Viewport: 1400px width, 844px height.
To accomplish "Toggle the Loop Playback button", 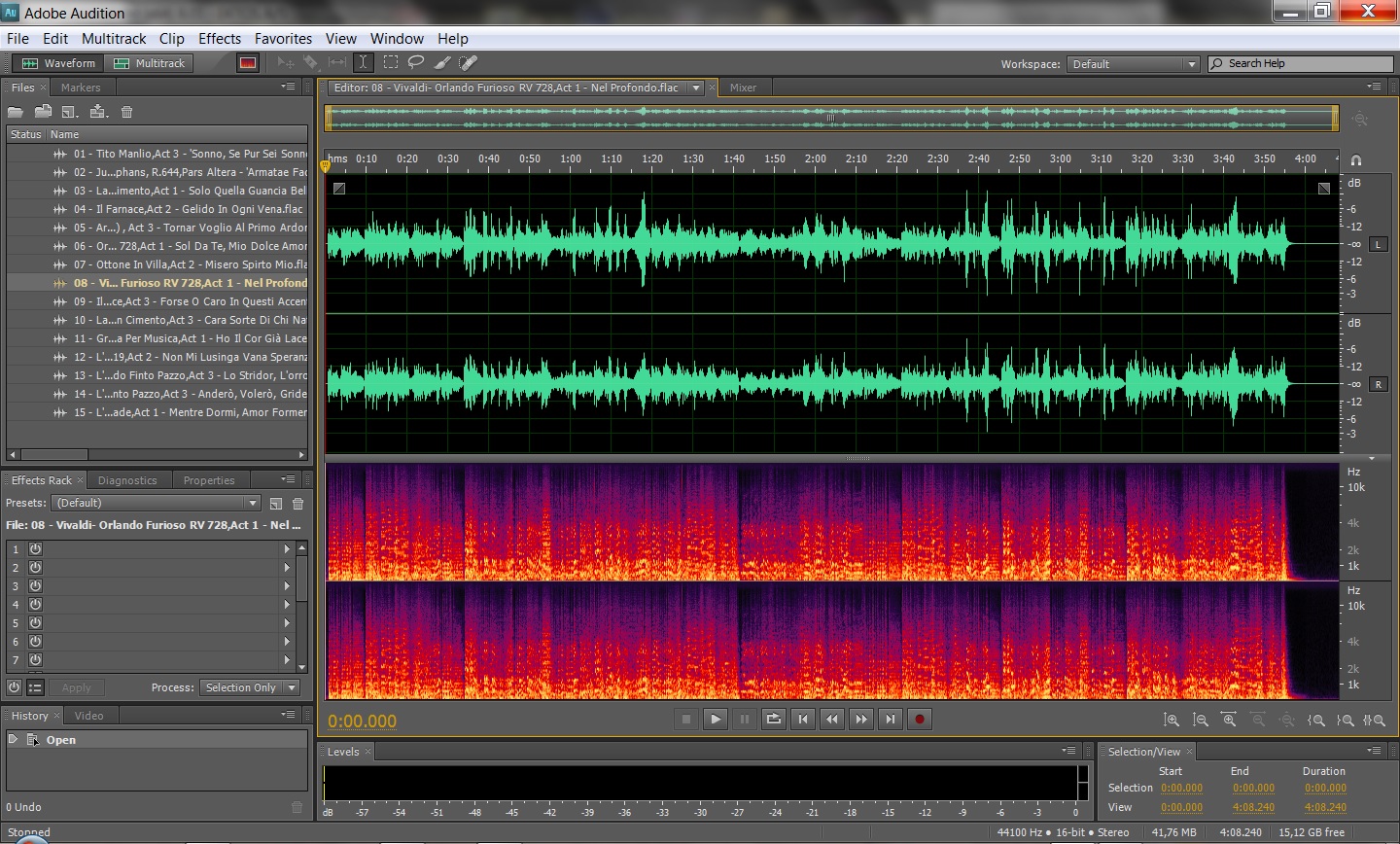I will pyautogui.click(x=773, y=720).
